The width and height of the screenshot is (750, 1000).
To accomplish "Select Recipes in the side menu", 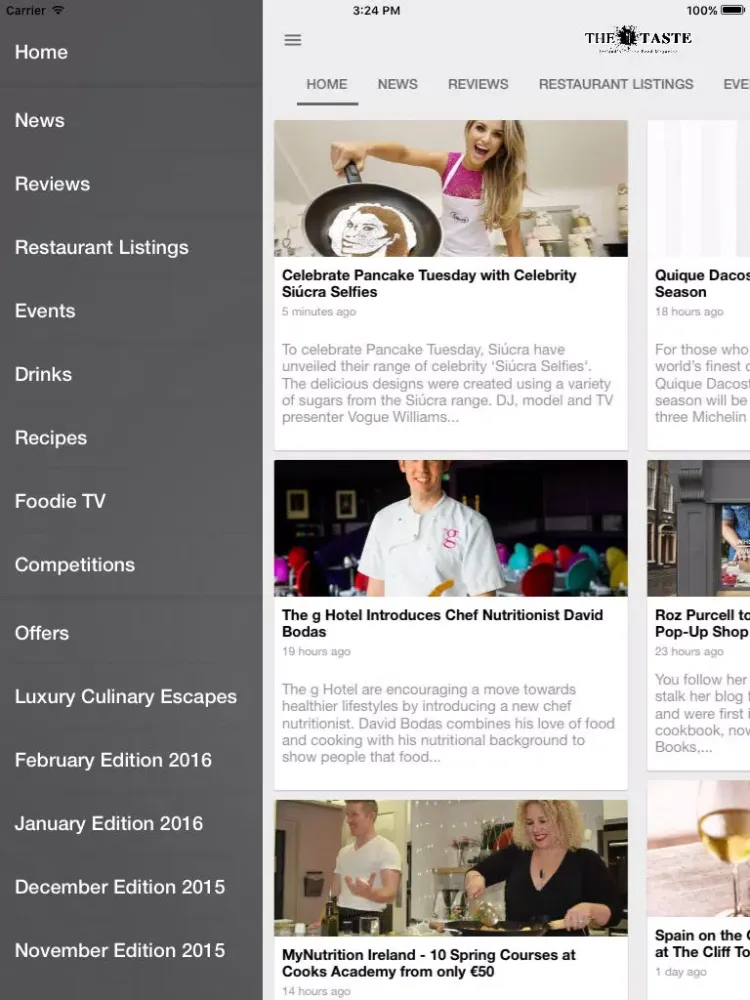I will click(x=50, y=438).
